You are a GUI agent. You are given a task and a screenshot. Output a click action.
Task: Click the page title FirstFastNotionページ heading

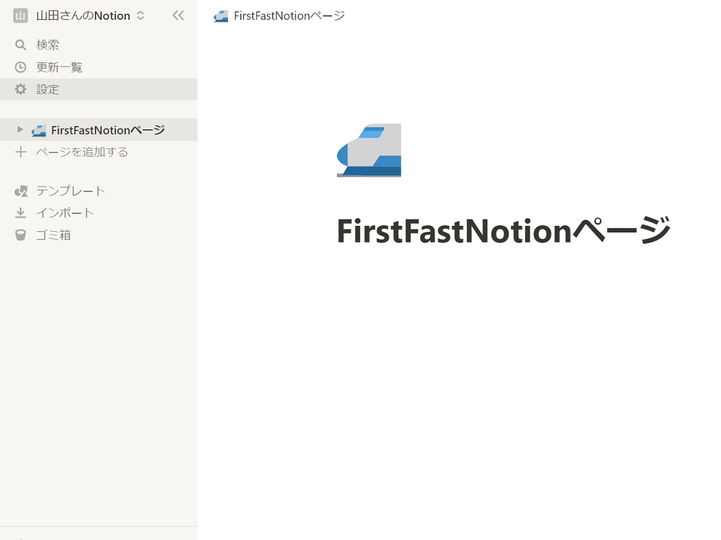504,230
